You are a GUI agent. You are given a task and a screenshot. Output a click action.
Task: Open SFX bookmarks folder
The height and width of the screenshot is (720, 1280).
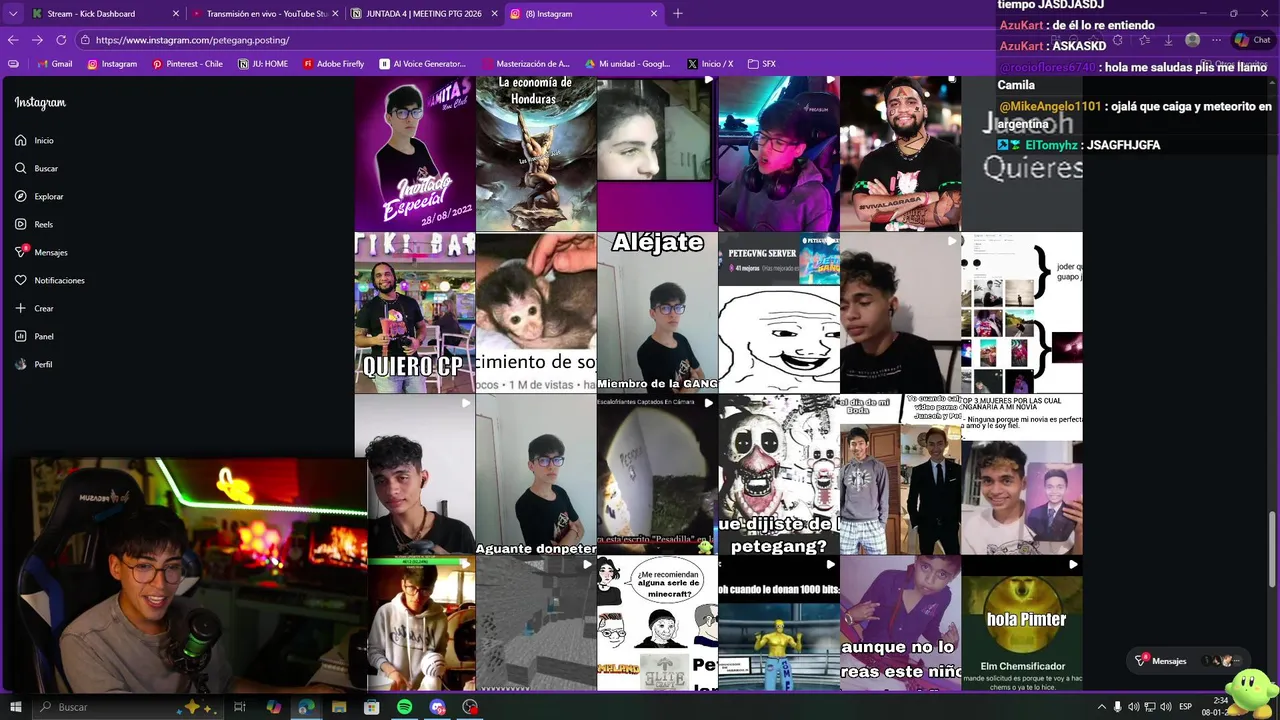[762, 64]
